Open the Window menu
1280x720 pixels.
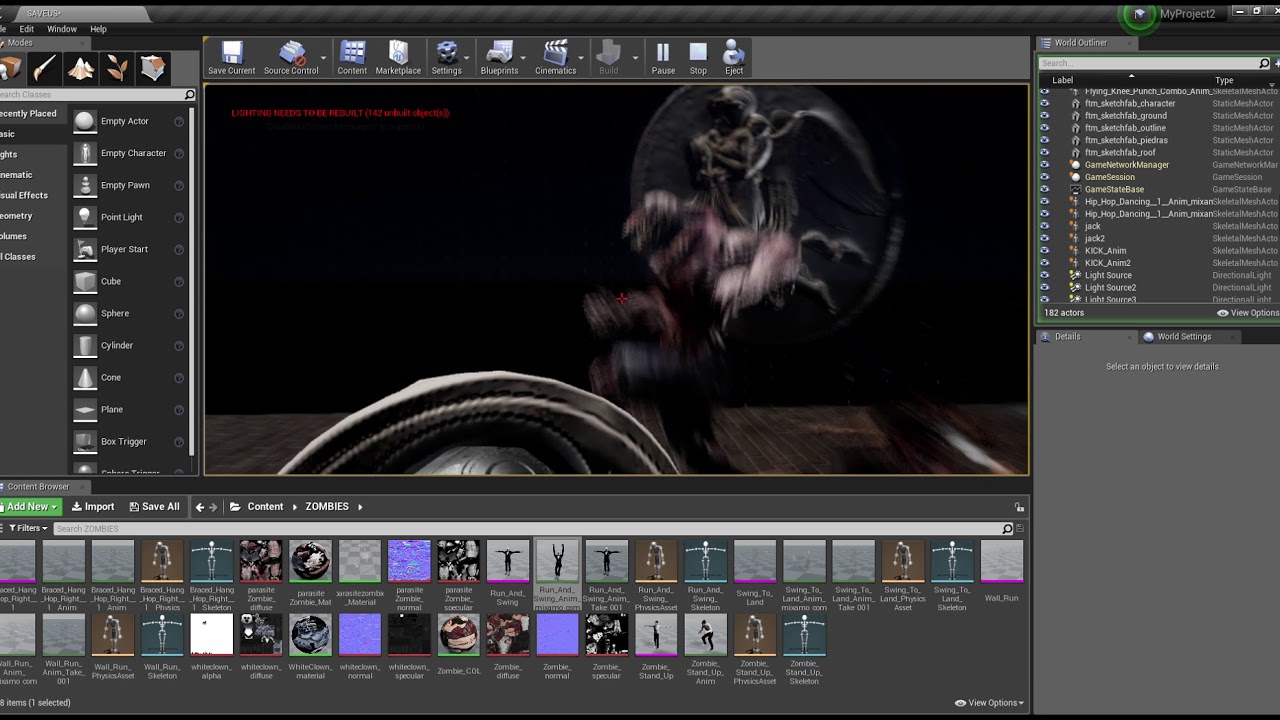click(62, 29)
